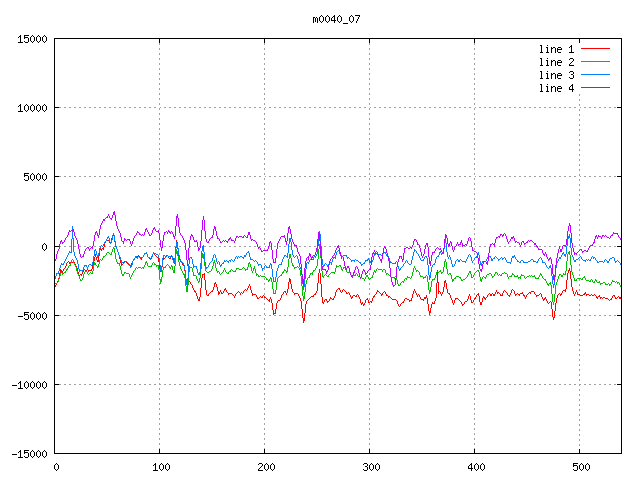
Task: Click the -5000 y-axis tick label
Action: (32, 315)
